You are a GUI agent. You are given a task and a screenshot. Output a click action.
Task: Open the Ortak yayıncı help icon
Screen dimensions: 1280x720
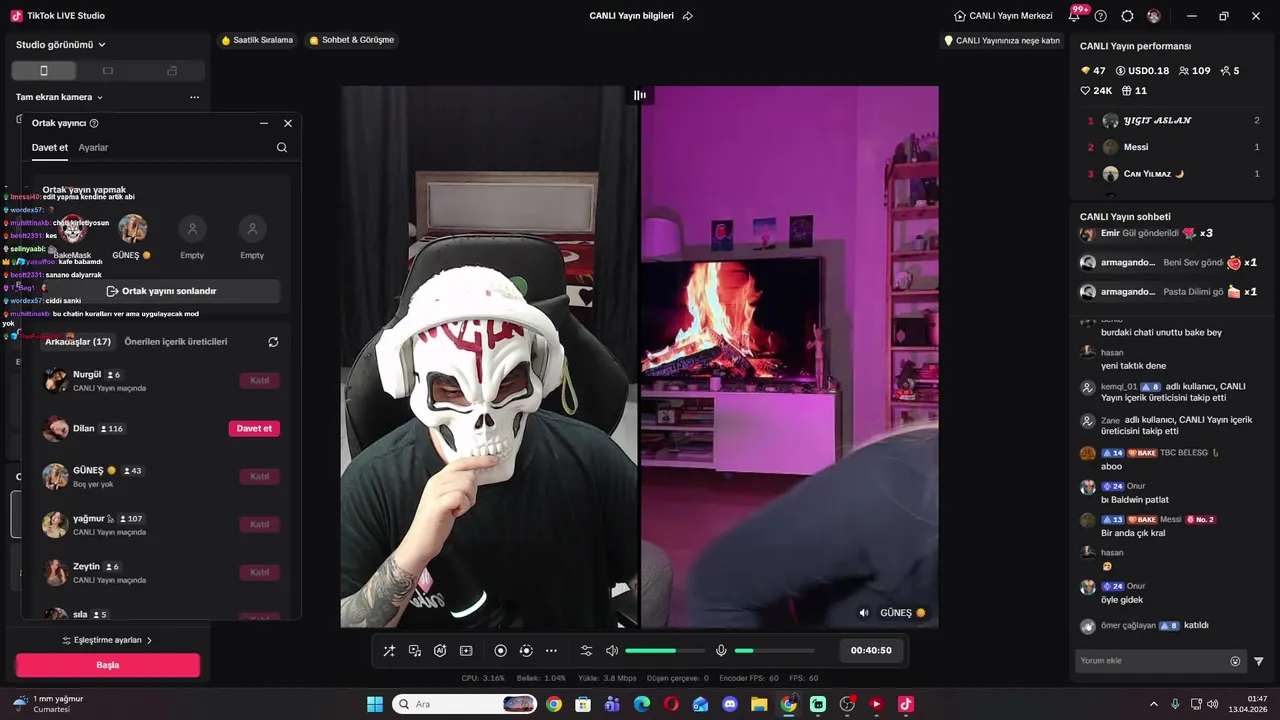point(94,123)
